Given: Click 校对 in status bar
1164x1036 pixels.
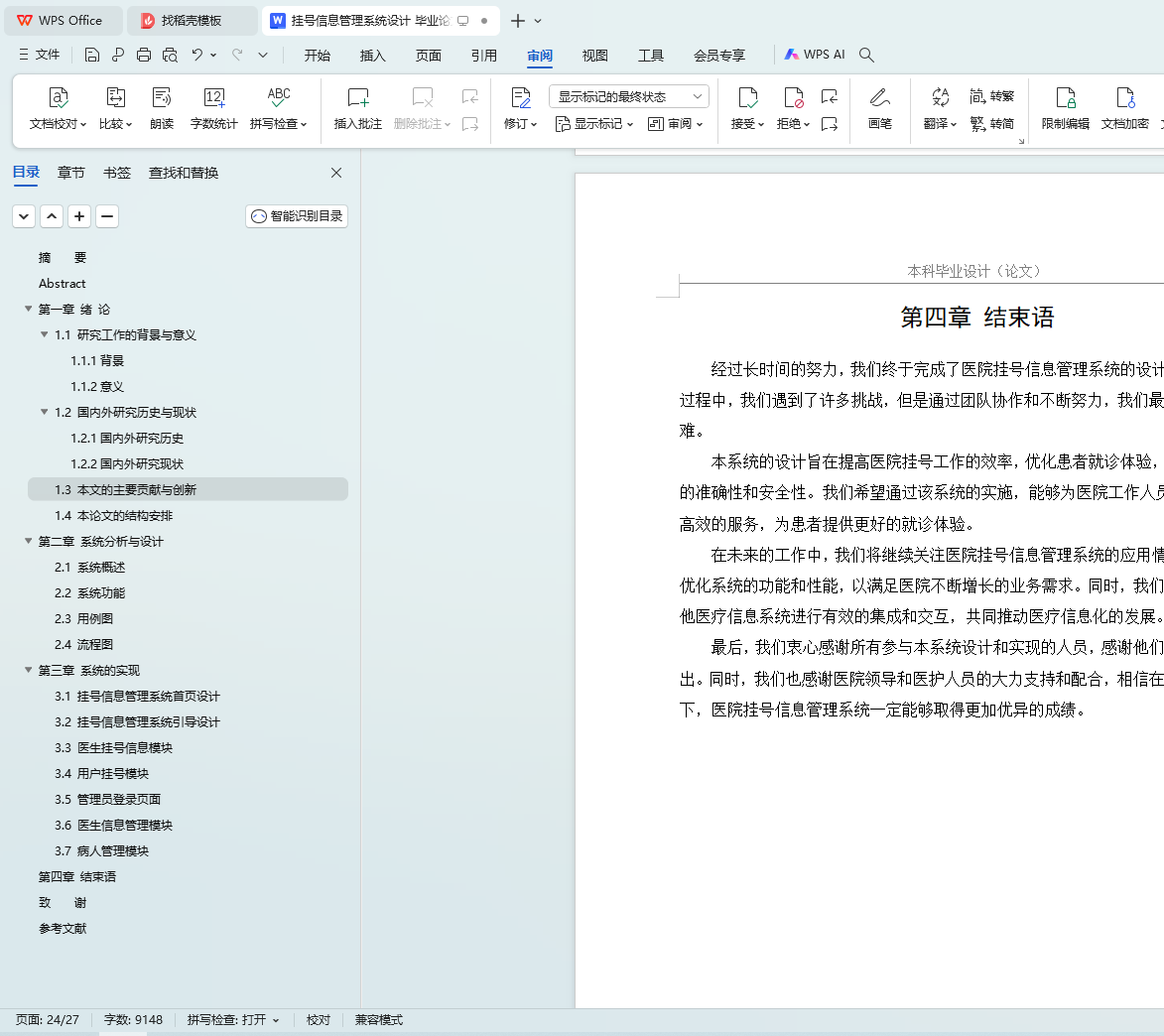Looking at the screenshot, I should pos(319,1020).
